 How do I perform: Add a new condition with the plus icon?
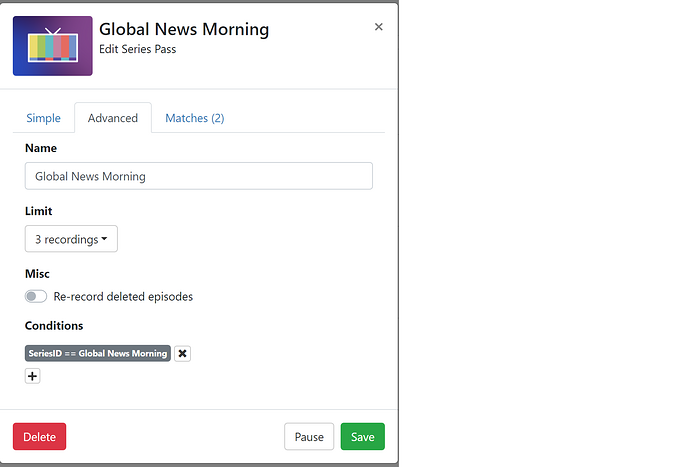[x=32, y=376]
